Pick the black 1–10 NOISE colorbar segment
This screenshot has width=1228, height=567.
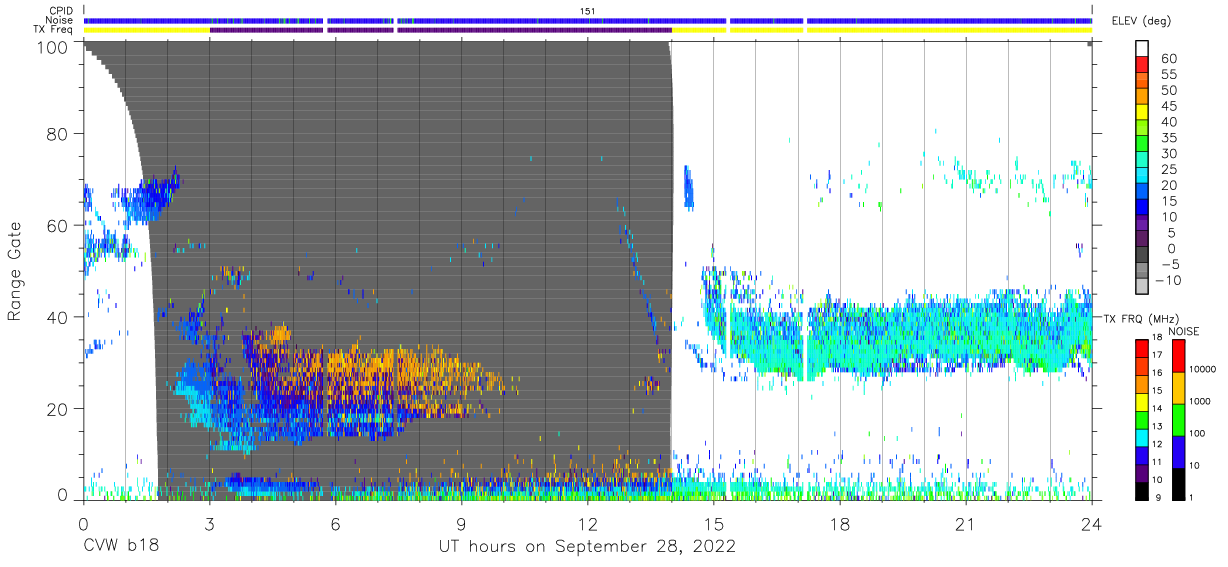tap(1180, 483)
